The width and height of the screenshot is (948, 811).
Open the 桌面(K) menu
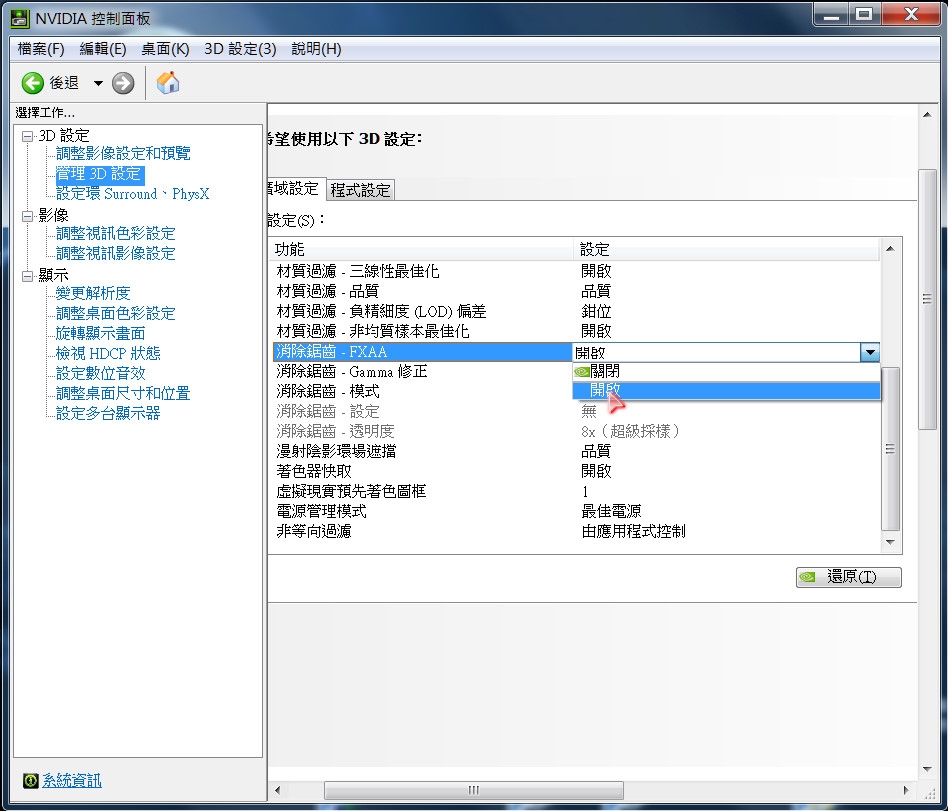(x=165, y=49)
